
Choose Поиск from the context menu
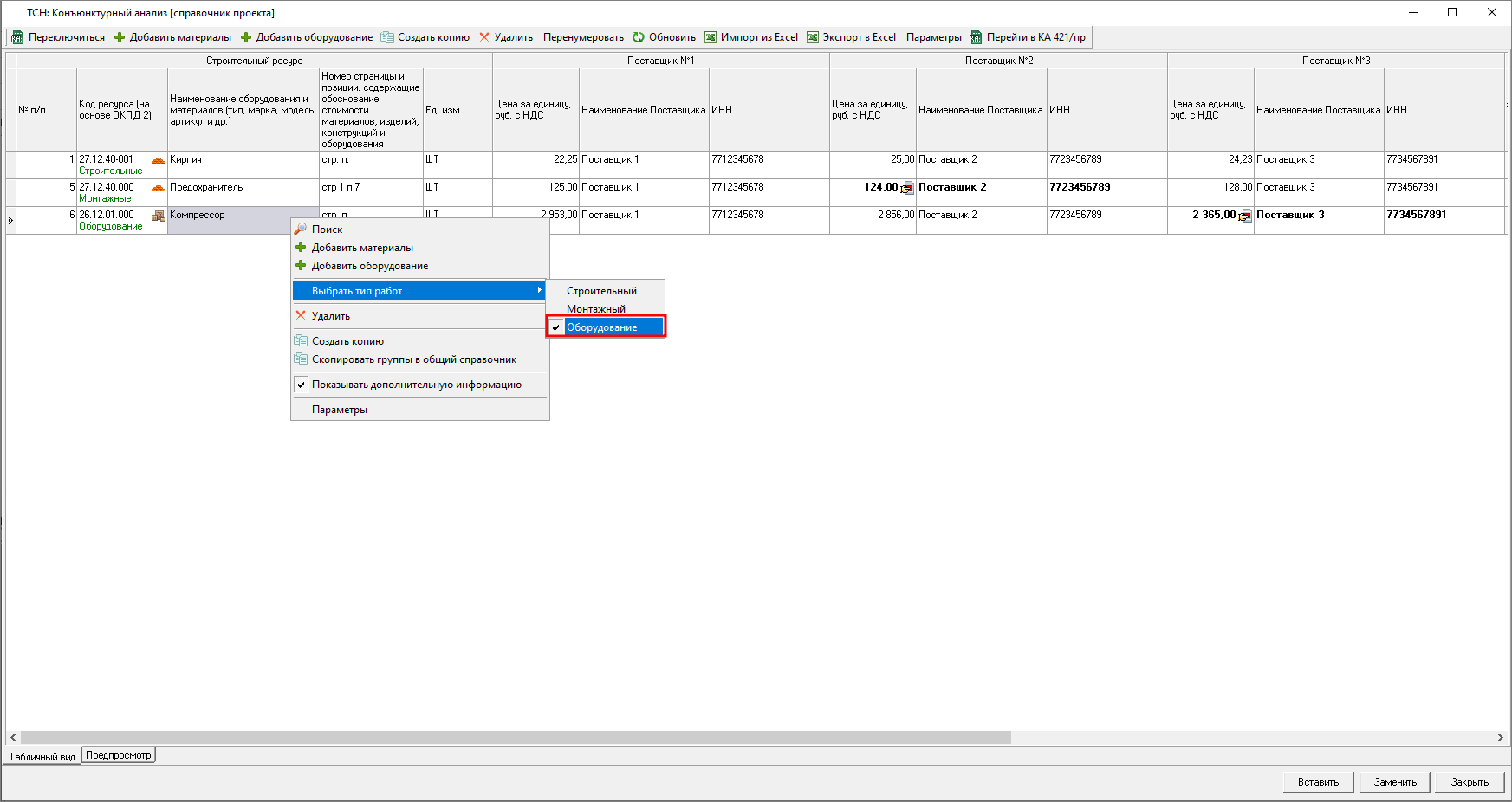coord(327,230)
